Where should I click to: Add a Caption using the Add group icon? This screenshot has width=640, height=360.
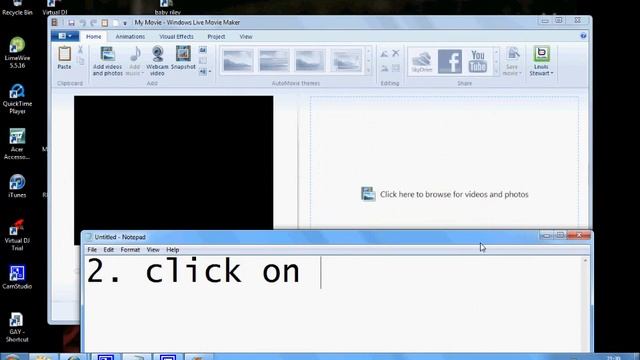click(203, 61)
